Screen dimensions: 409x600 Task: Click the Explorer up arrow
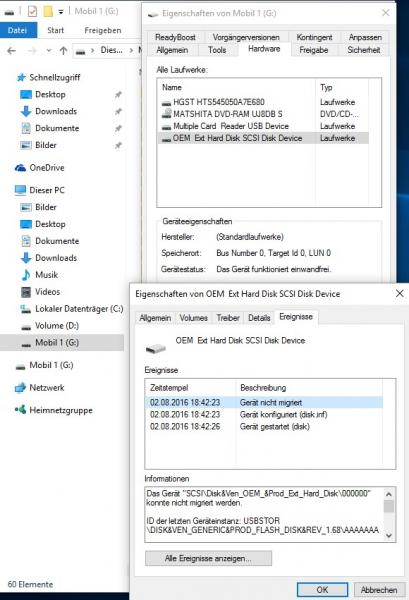64,51
